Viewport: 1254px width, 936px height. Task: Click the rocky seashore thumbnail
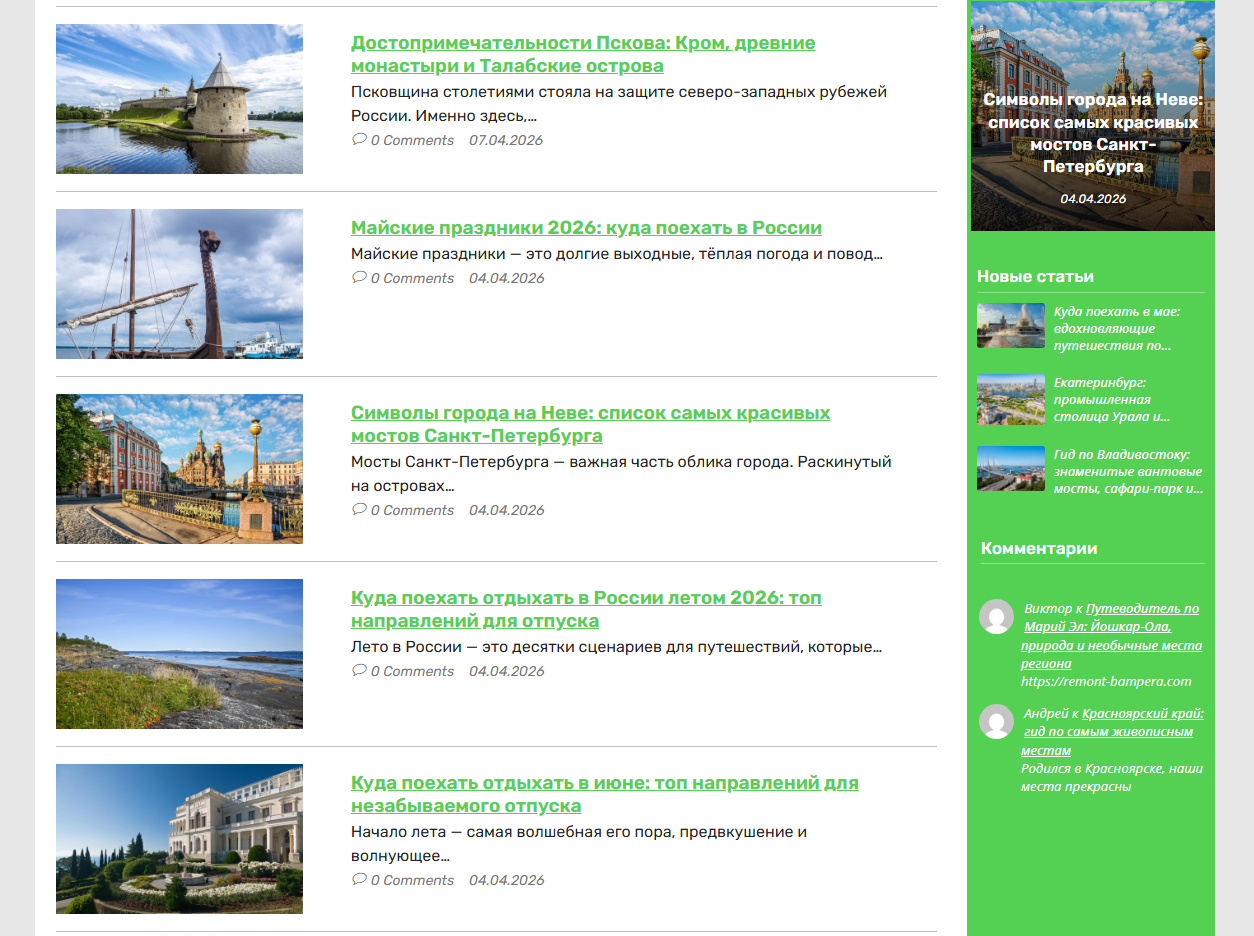point(179,654)
